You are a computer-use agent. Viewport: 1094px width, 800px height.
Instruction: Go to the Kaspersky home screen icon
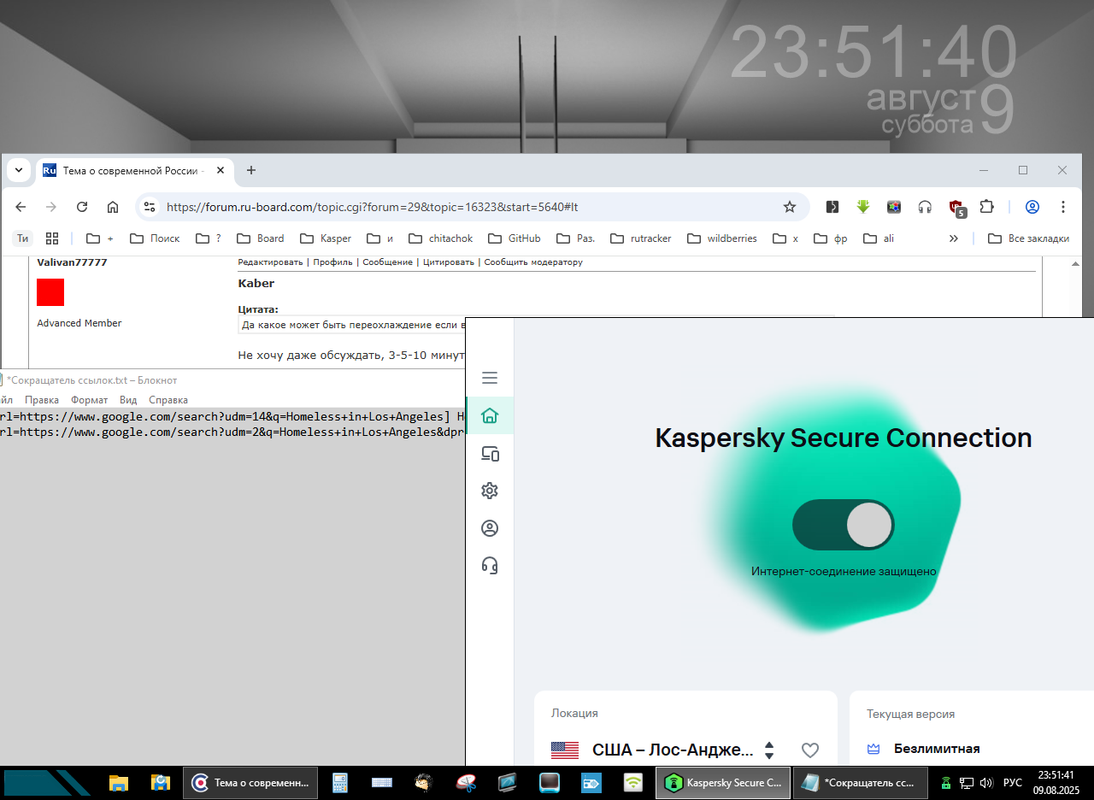tap(489, 416)
